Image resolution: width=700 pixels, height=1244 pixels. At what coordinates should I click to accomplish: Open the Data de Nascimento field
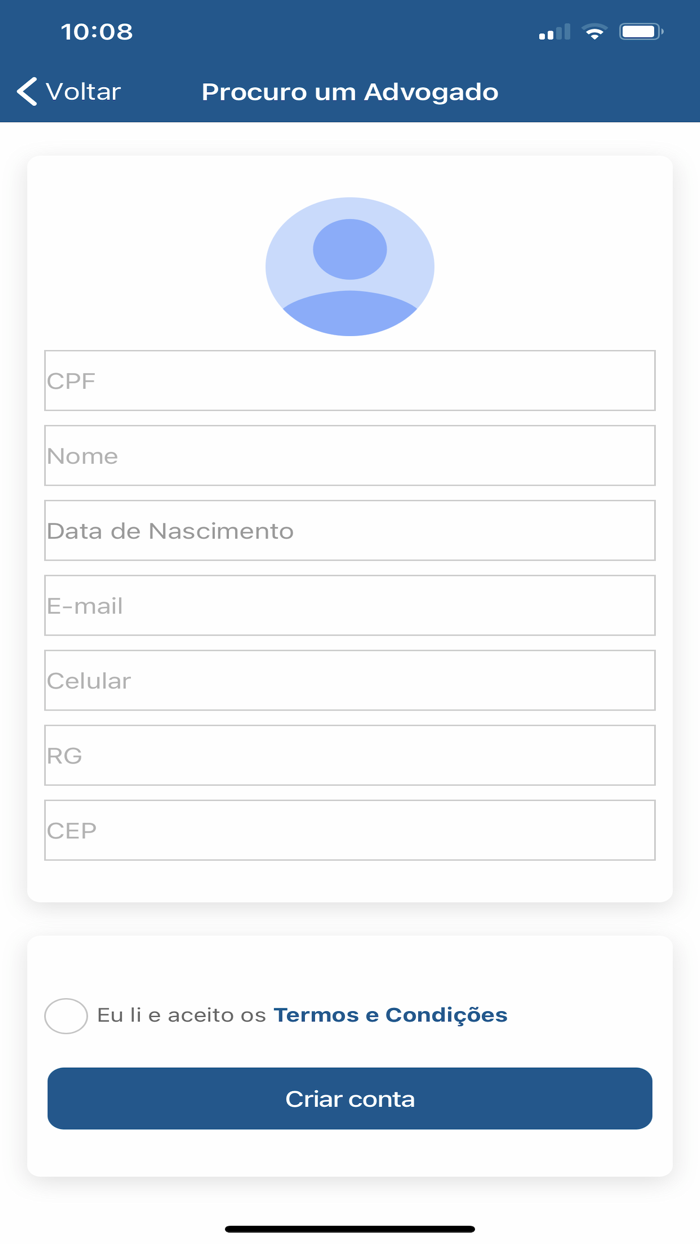[350, 531]
